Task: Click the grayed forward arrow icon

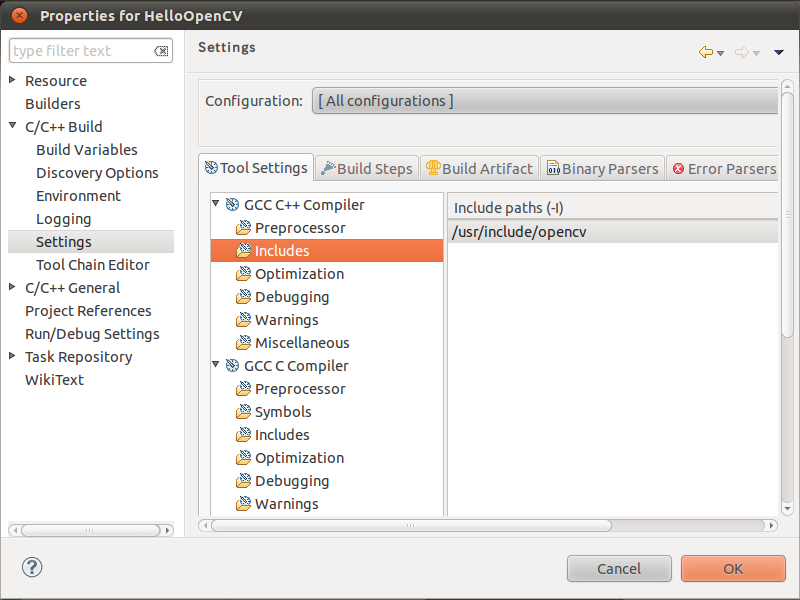Action: (741, 52)
